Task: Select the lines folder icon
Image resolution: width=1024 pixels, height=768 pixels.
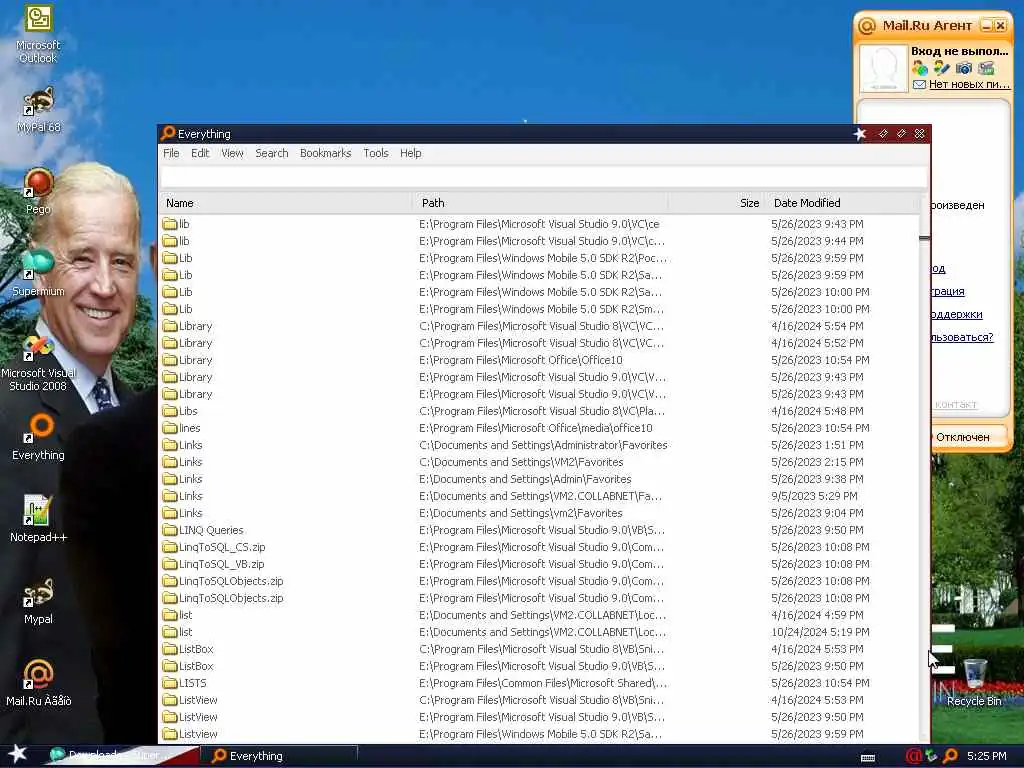Action: click(x=170, y=428)
